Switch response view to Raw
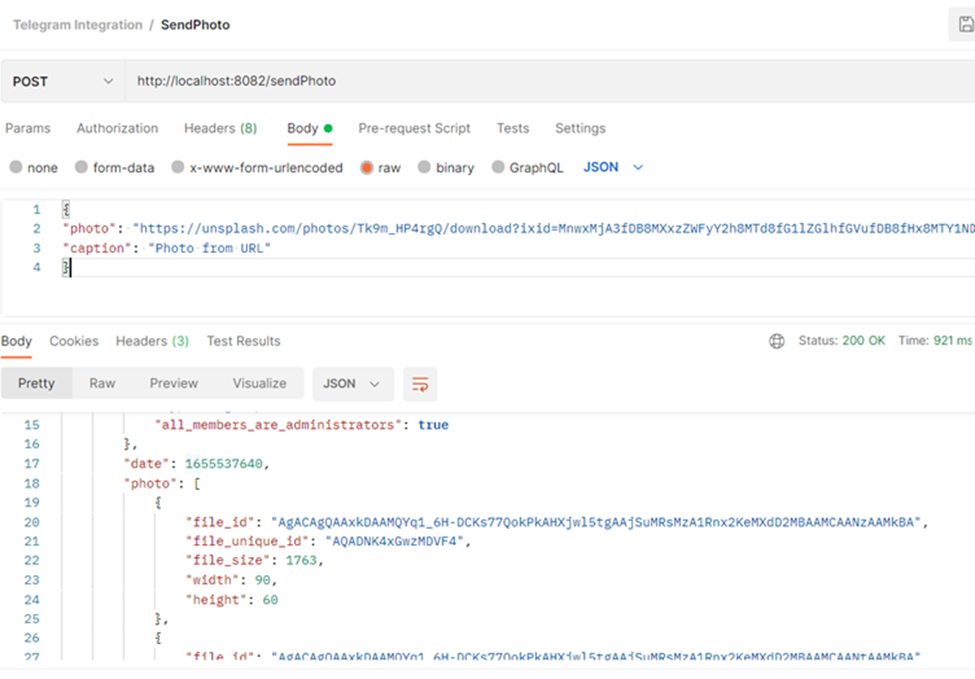The height and width of the screenshot is (679, 975). coord(102,384)
